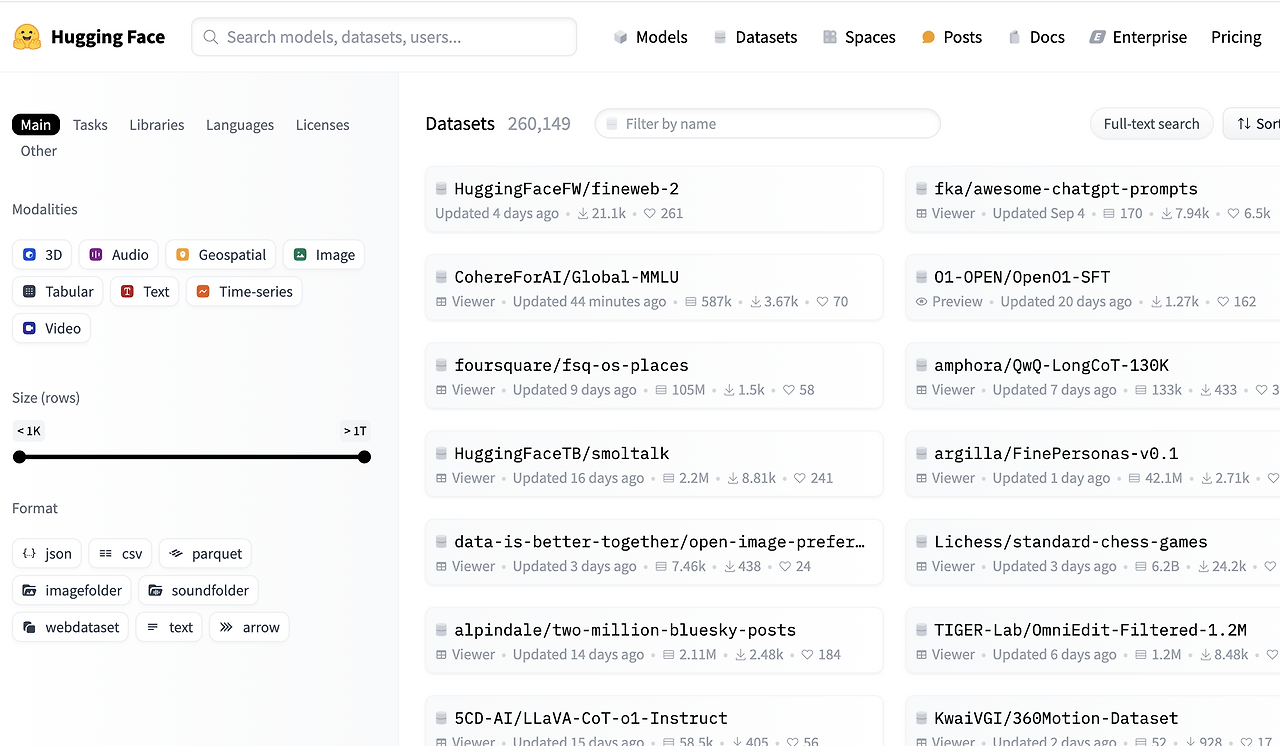
Task: Open the Libraries filter tab
Action: click(x=157, y=125)
